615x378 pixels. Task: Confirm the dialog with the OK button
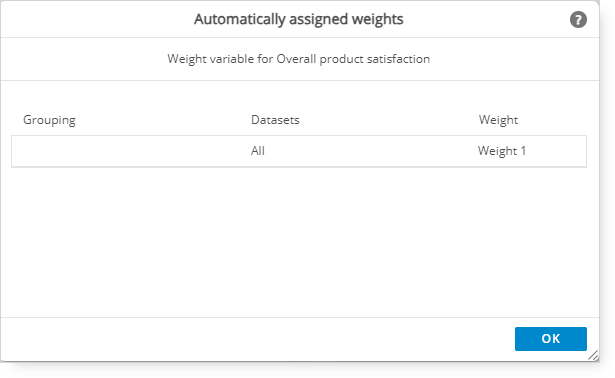(x=551, y=339)
